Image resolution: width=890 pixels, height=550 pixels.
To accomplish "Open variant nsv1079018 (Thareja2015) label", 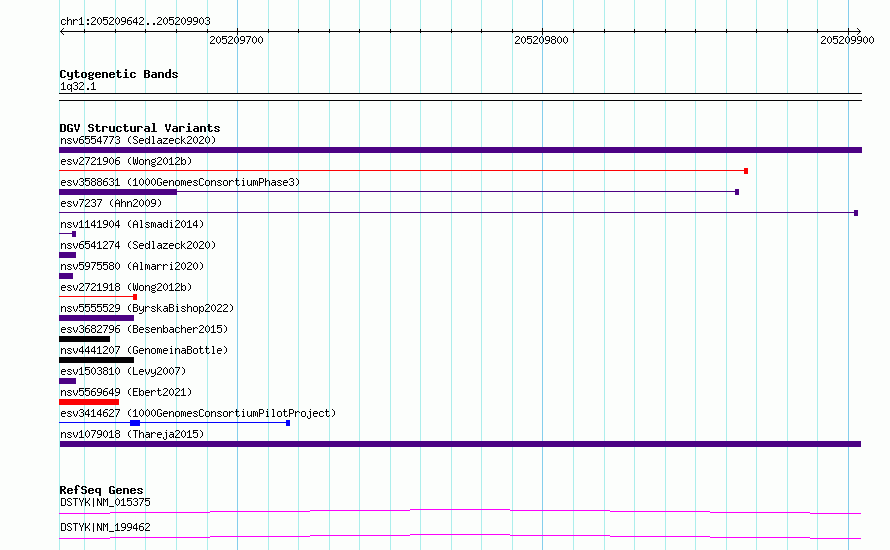I will 132,434.
